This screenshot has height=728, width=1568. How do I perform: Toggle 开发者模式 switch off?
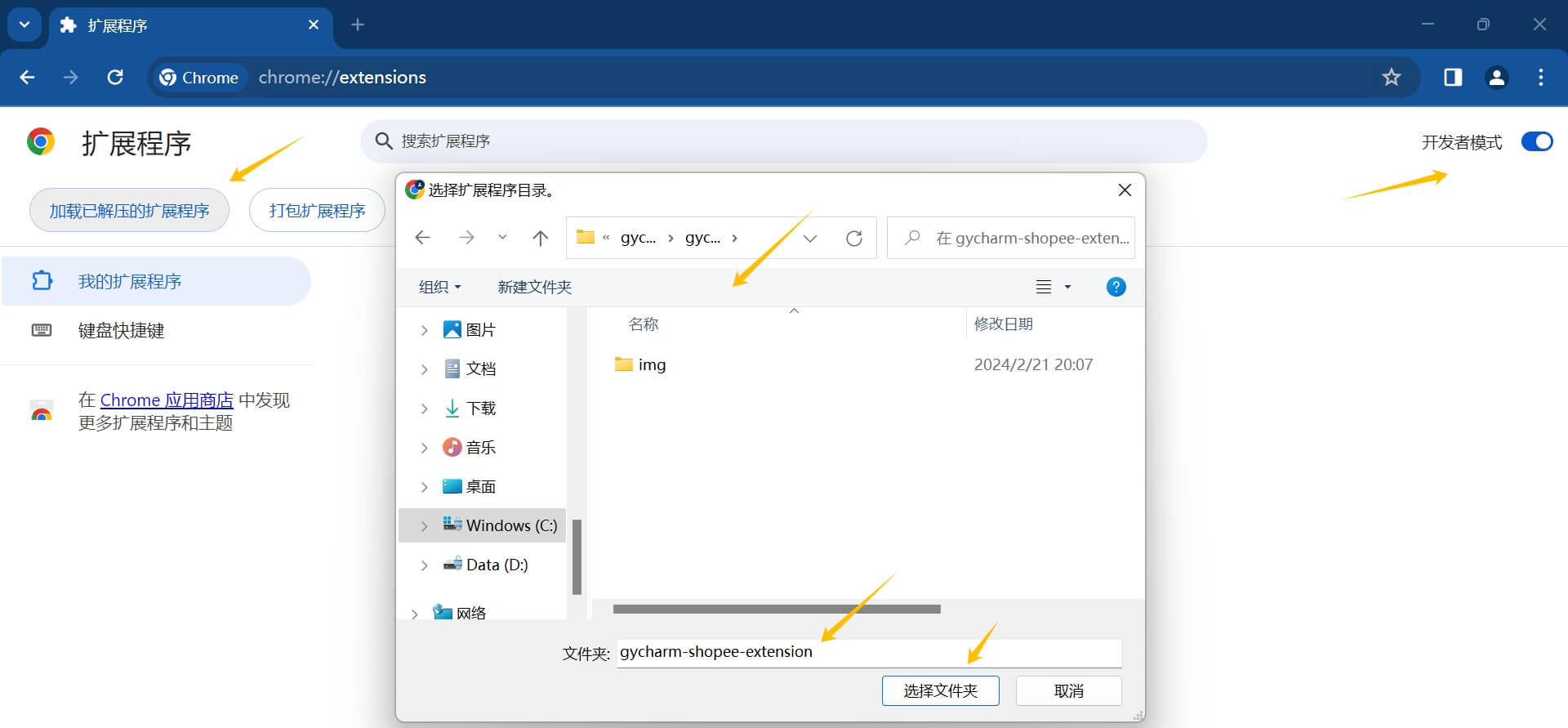point(1537,141)
